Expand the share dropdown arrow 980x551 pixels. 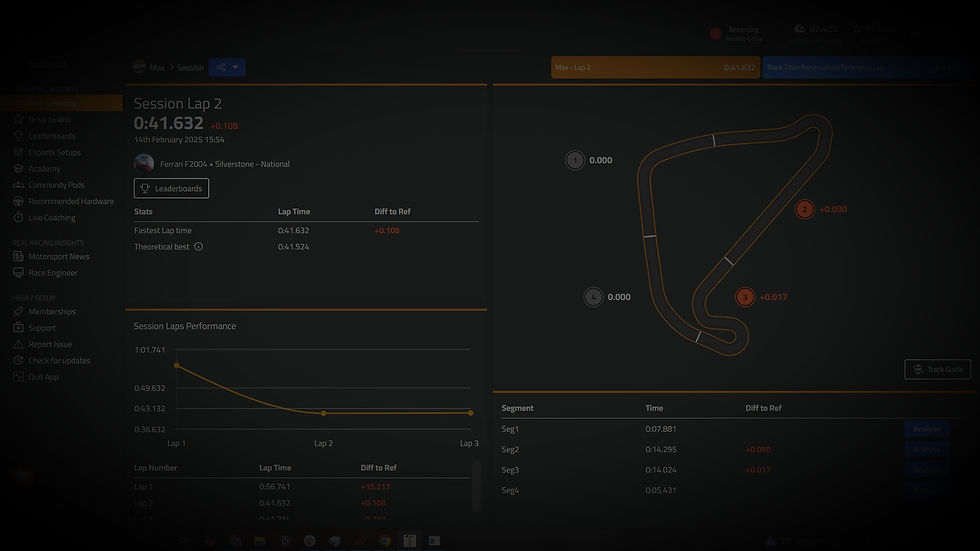tap(236, 67)
